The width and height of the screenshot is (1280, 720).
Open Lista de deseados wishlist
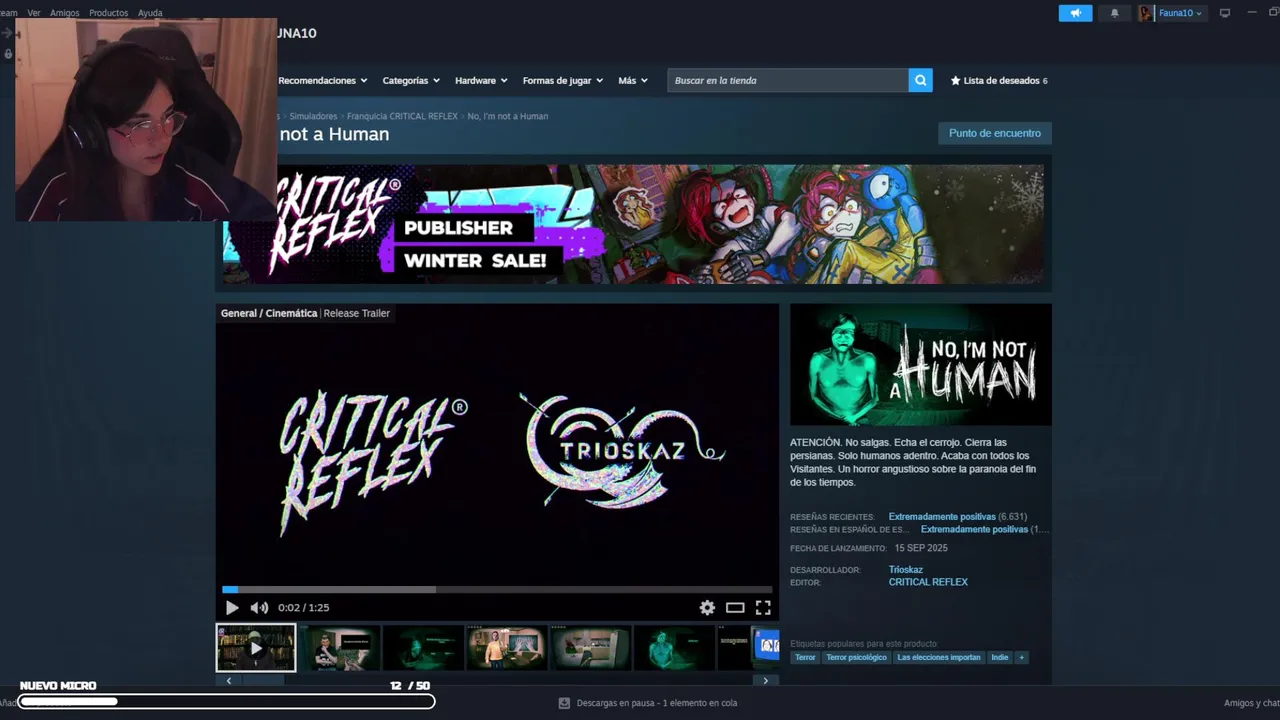[x=999, y=80]
